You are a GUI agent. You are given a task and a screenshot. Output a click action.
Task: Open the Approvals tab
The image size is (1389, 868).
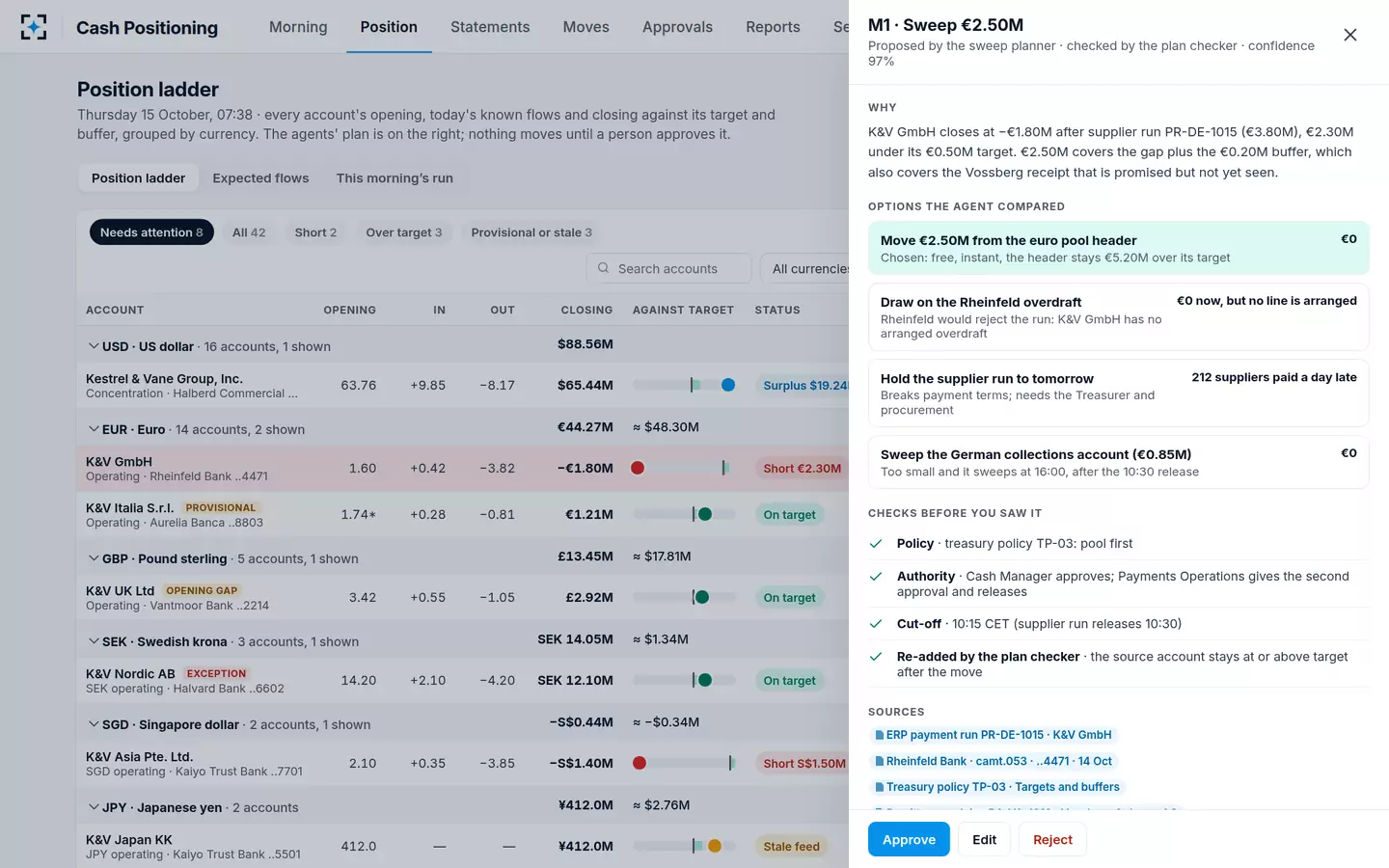coord(677,27)
